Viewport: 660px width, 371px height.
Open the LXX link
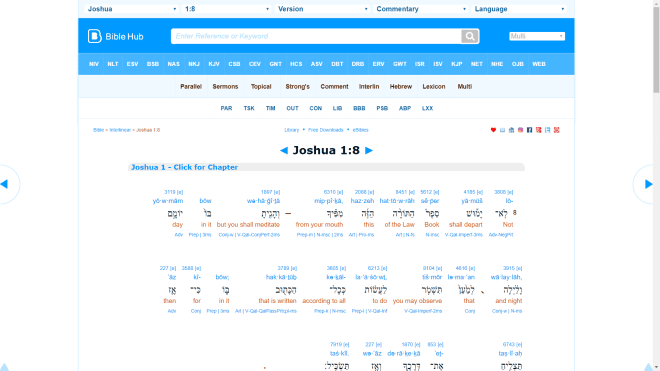coord(427,108)
